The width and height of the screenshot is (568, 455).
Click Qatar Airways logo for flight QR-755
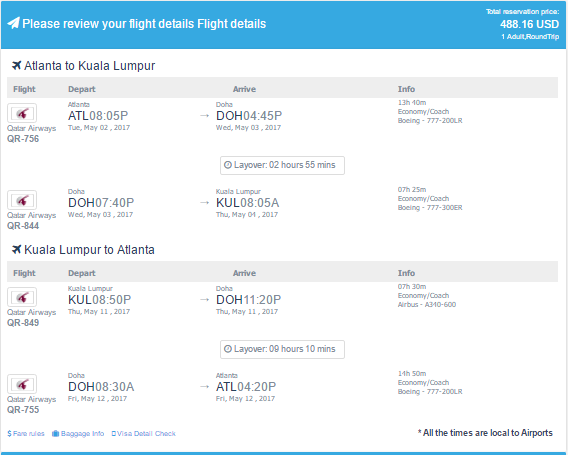[x=22, y=384]
